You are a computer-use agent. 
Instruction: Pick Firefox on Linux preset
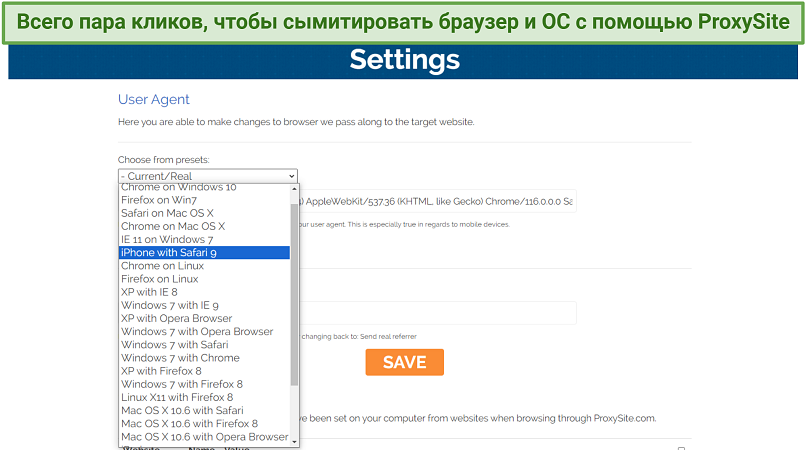point(205,279)
